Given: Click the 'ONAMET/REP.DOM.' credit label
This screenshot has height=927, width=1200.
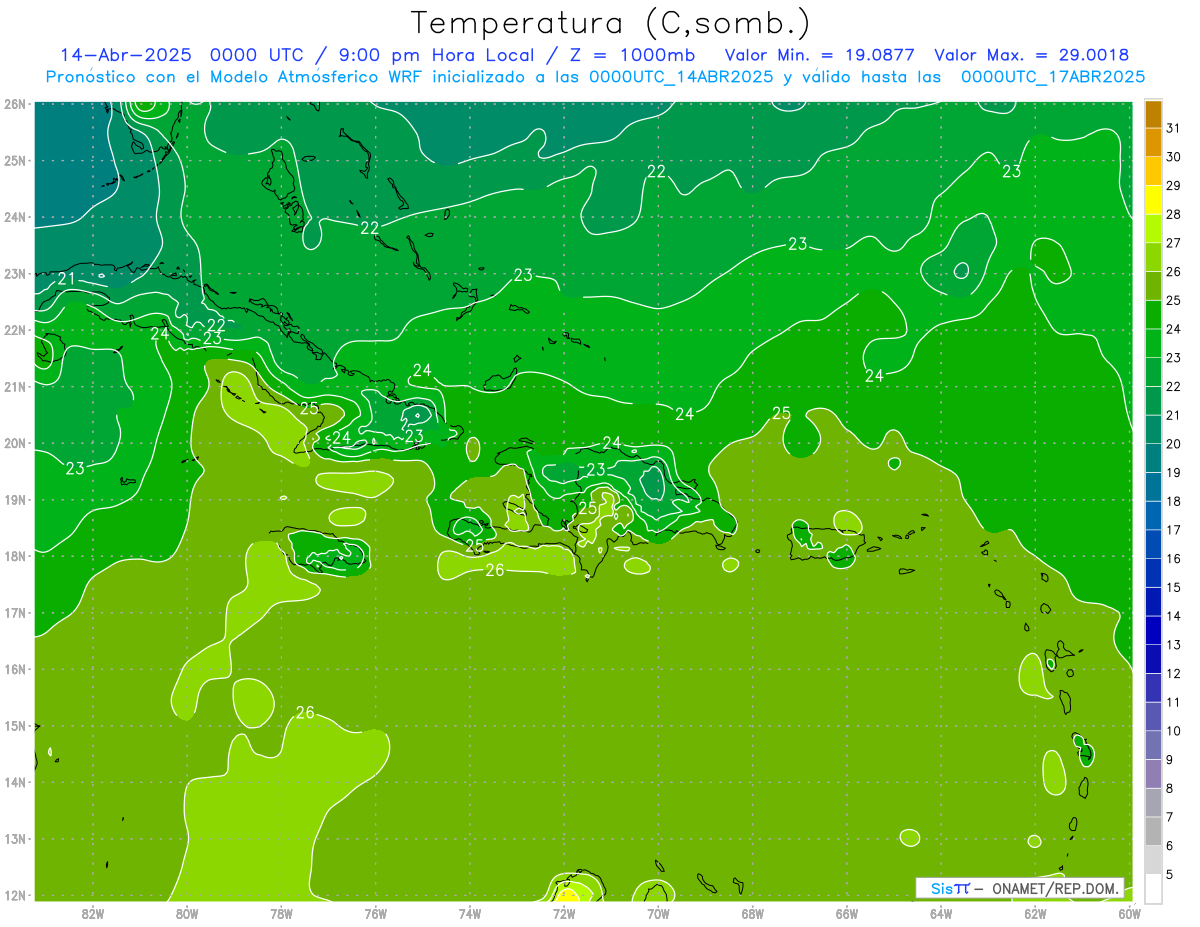Looking at the screenshot, I should point(1054,888).
